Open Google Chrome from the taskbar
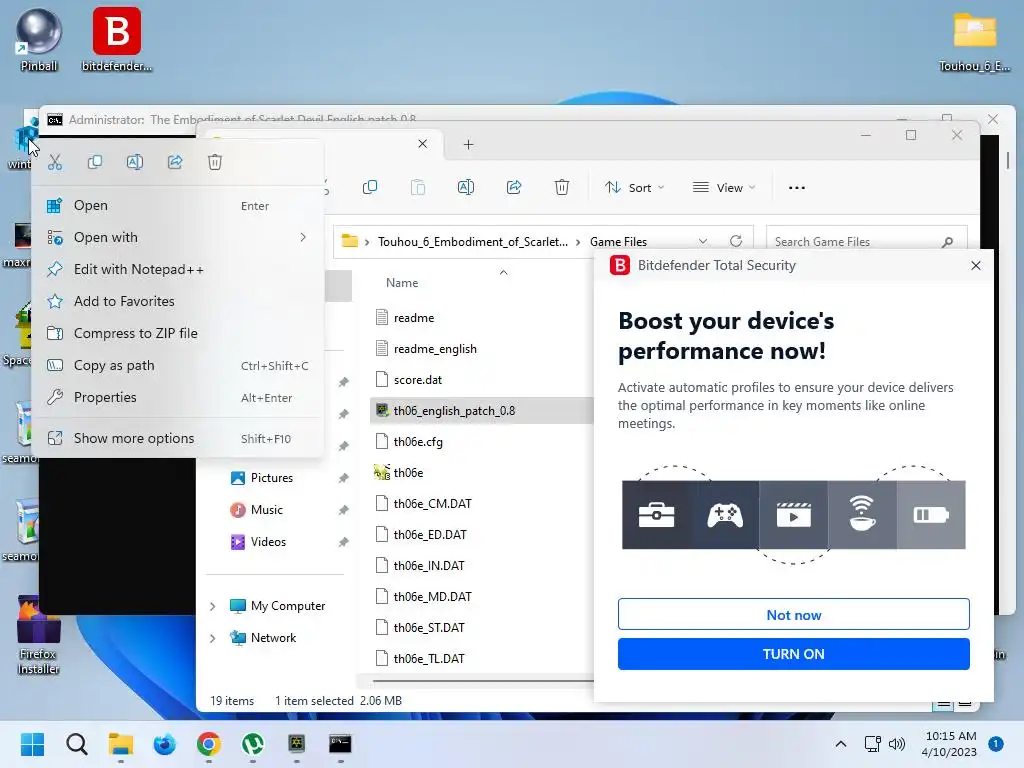Image resolution: width=1024 pixels, height=768 pixels. (x=208, y=744)
